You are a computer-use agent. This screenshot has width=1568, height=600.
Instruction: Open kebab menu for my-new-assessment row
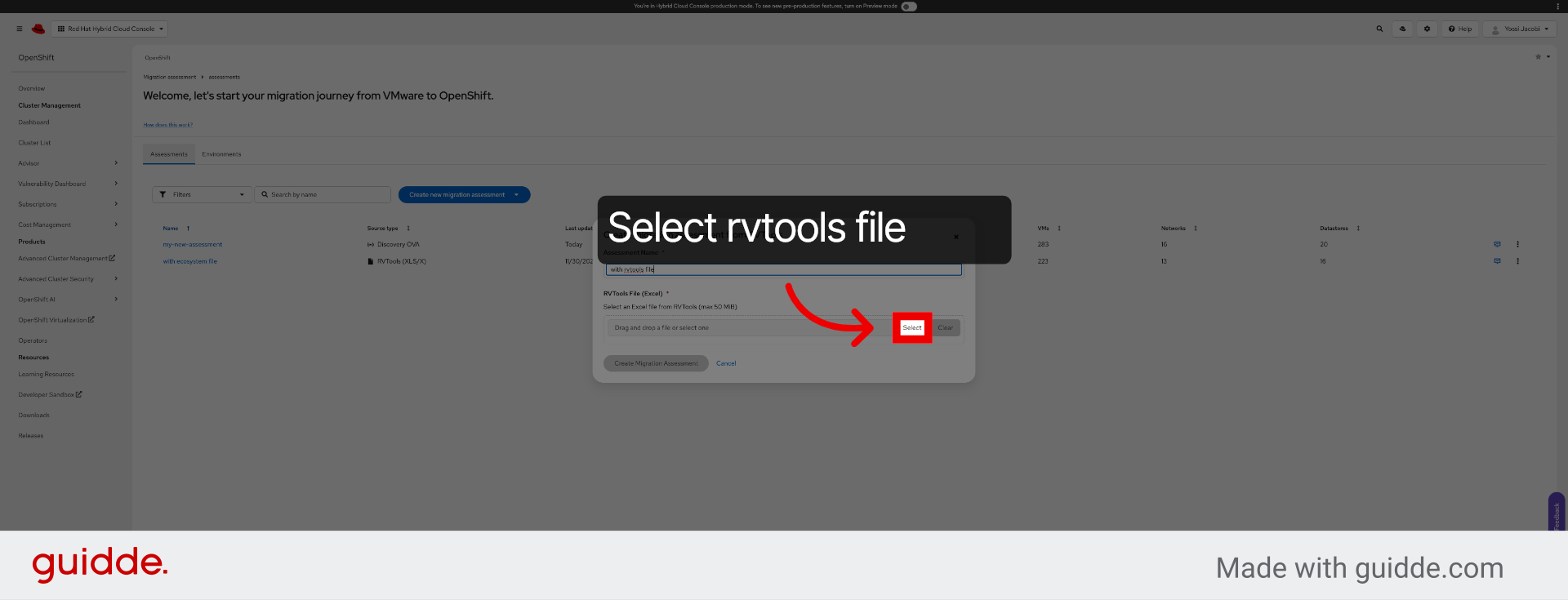click(x=1517, y=244)
